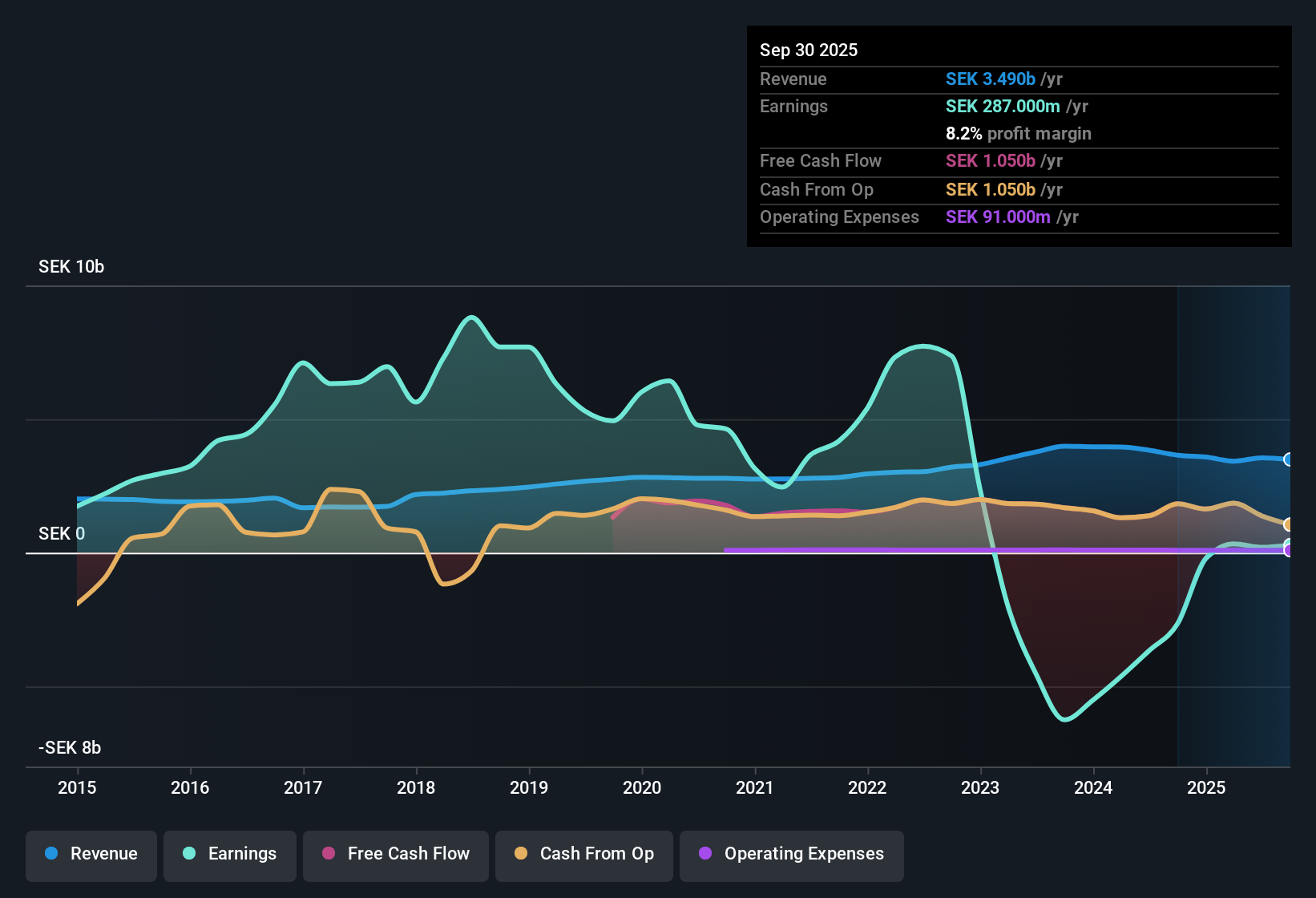Select the 2023 x-axis year label
The image size is (1316, 898).
(980, 788)
